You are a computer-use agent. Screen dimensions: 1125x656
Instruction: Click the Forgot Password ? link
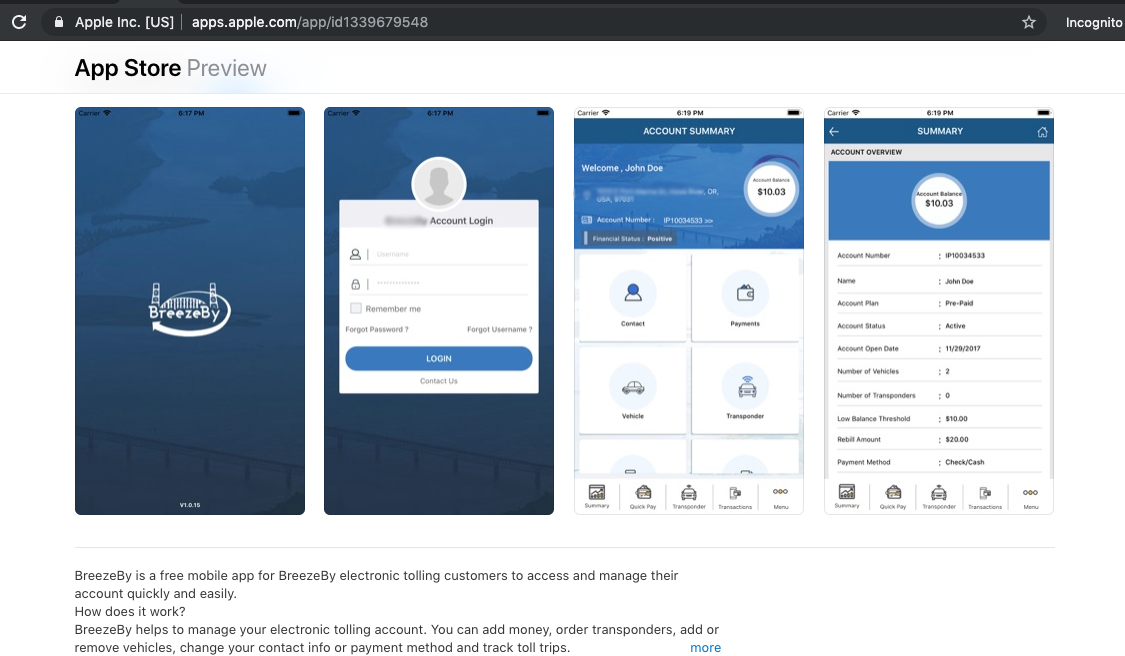(x=377, y=329)
